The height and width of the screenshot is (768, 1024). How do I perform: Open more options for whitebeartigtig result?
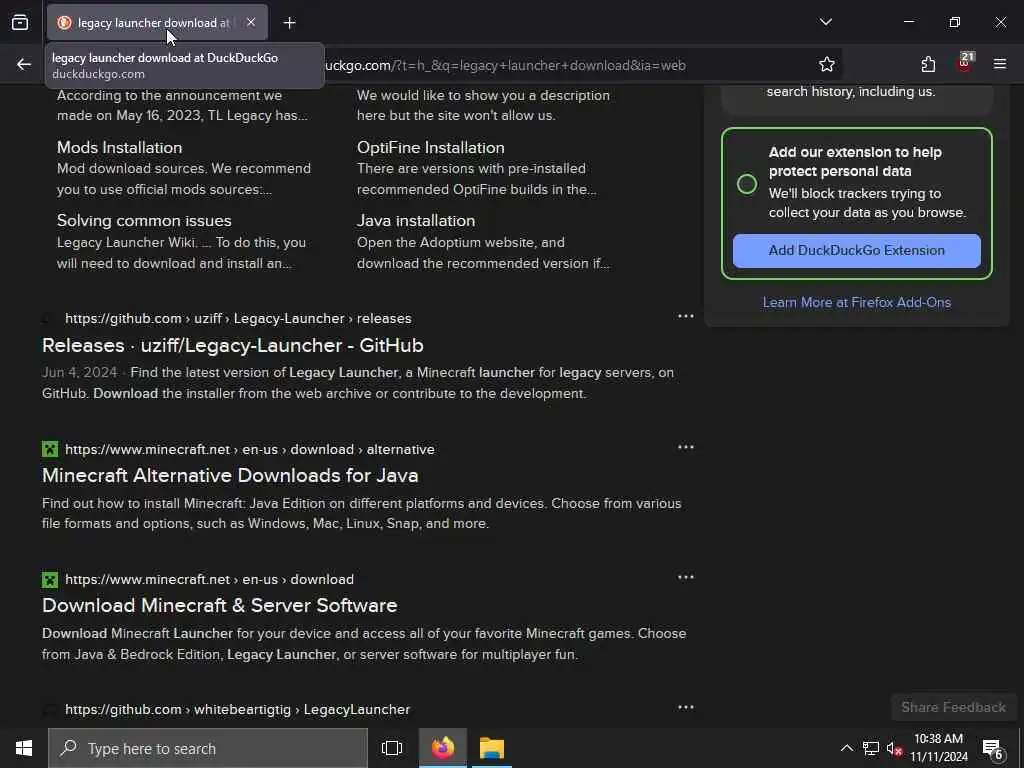pyautogui.click(x=686, y=707)
